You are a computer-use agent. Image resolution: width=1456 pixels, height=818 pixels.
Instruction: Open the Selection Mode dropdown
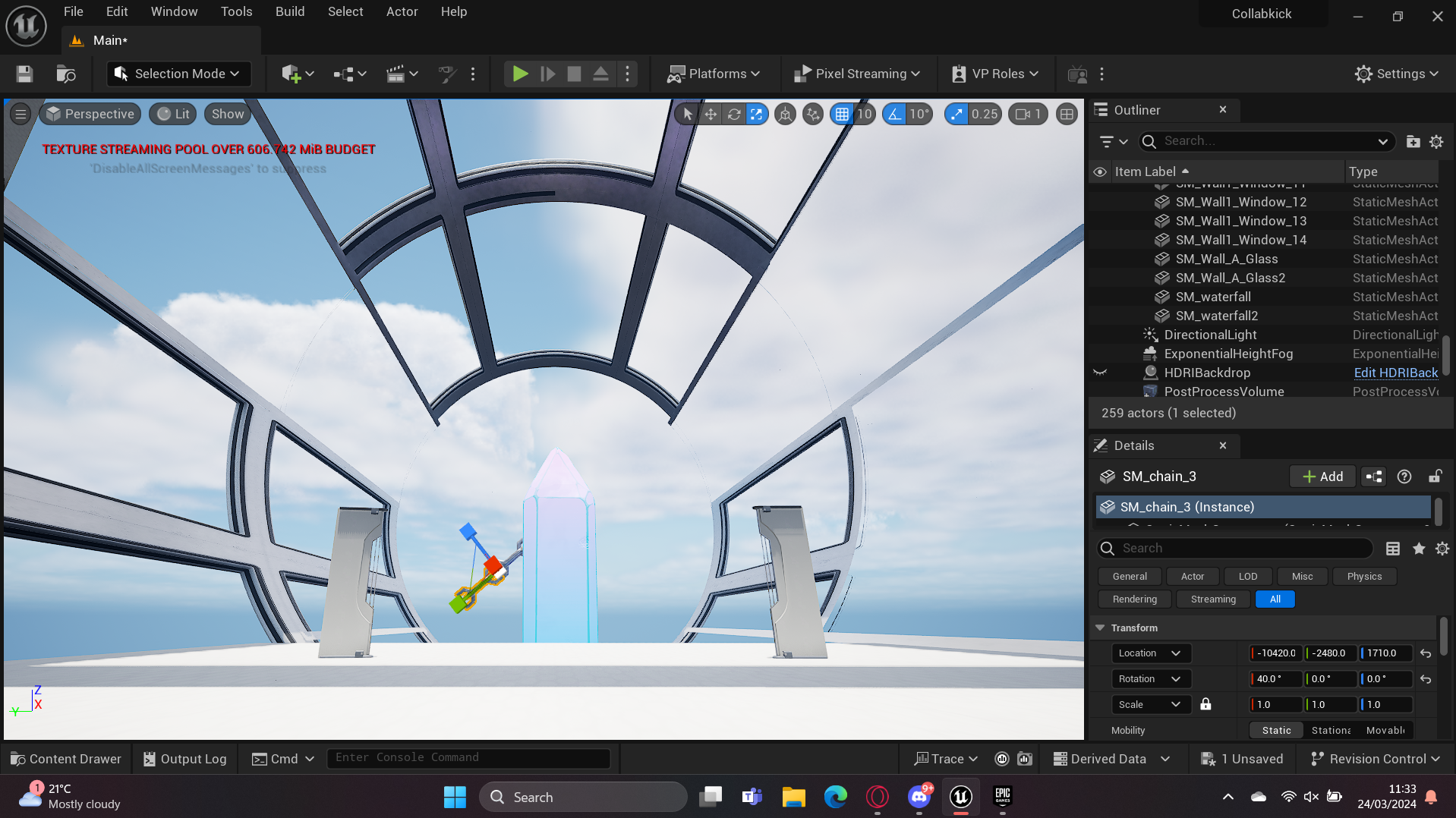(x=178, y=74)
